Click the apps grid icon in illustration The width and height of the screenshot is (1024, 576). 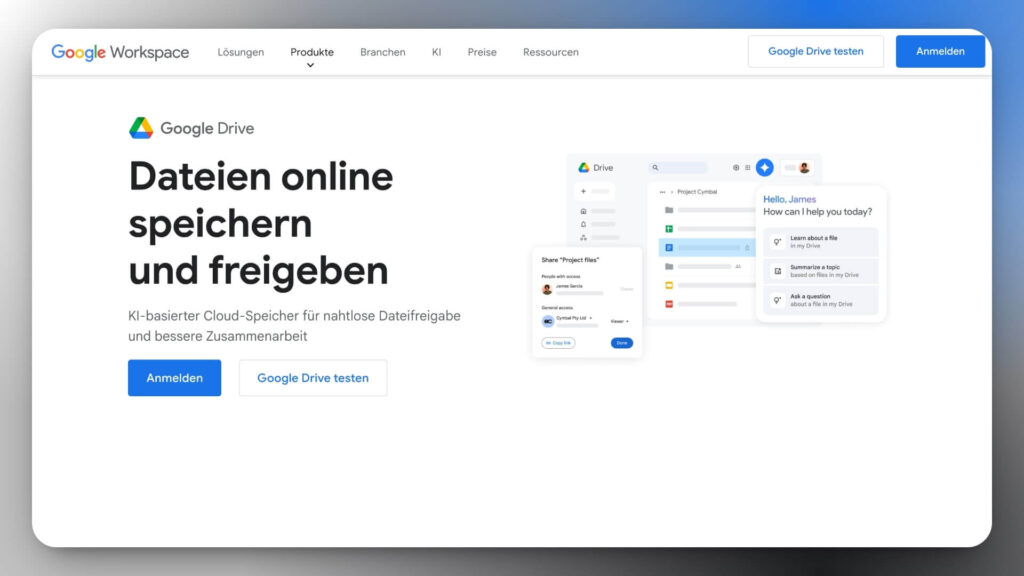(748, 168)
